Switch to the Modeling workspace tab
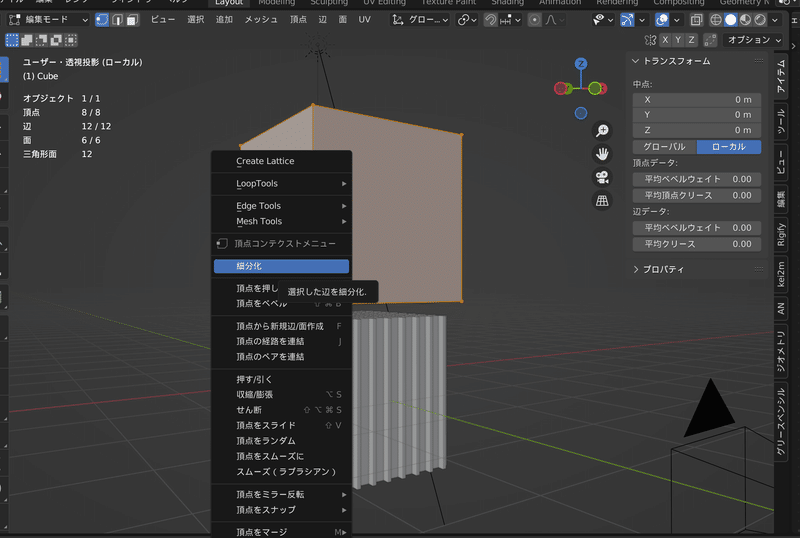800x538 pixels. coord(277,3)
